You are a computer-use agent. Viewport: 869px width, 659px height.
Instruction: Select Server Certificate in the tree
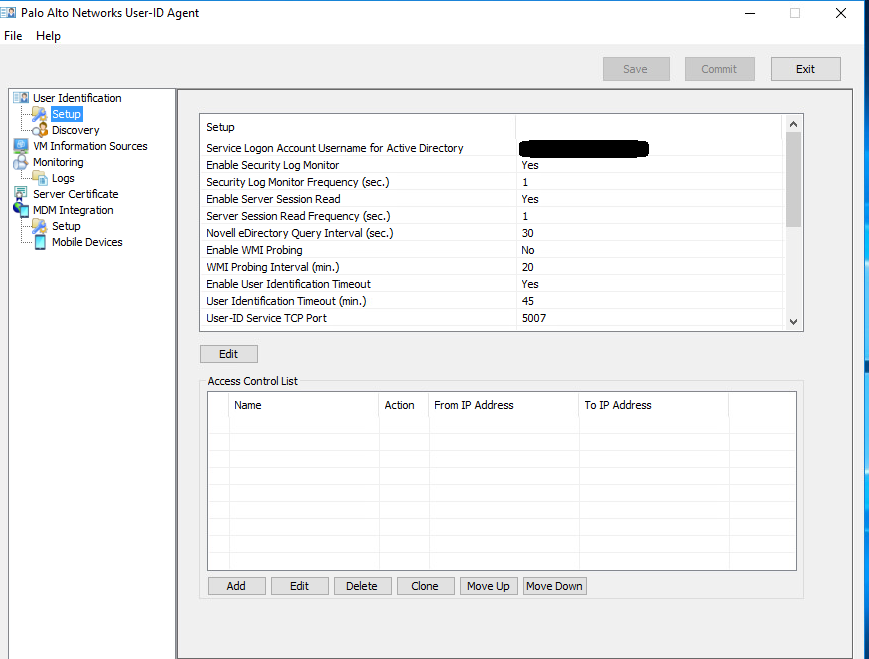(76, 194)
